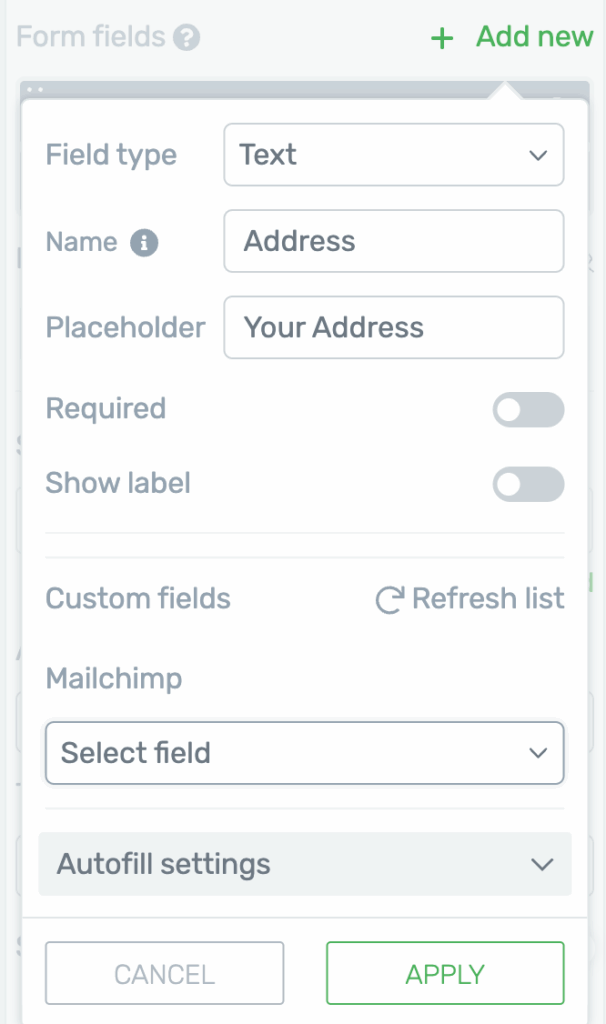Click the Refresh list link text
The image size is (606, 1024).
point(488,599)
